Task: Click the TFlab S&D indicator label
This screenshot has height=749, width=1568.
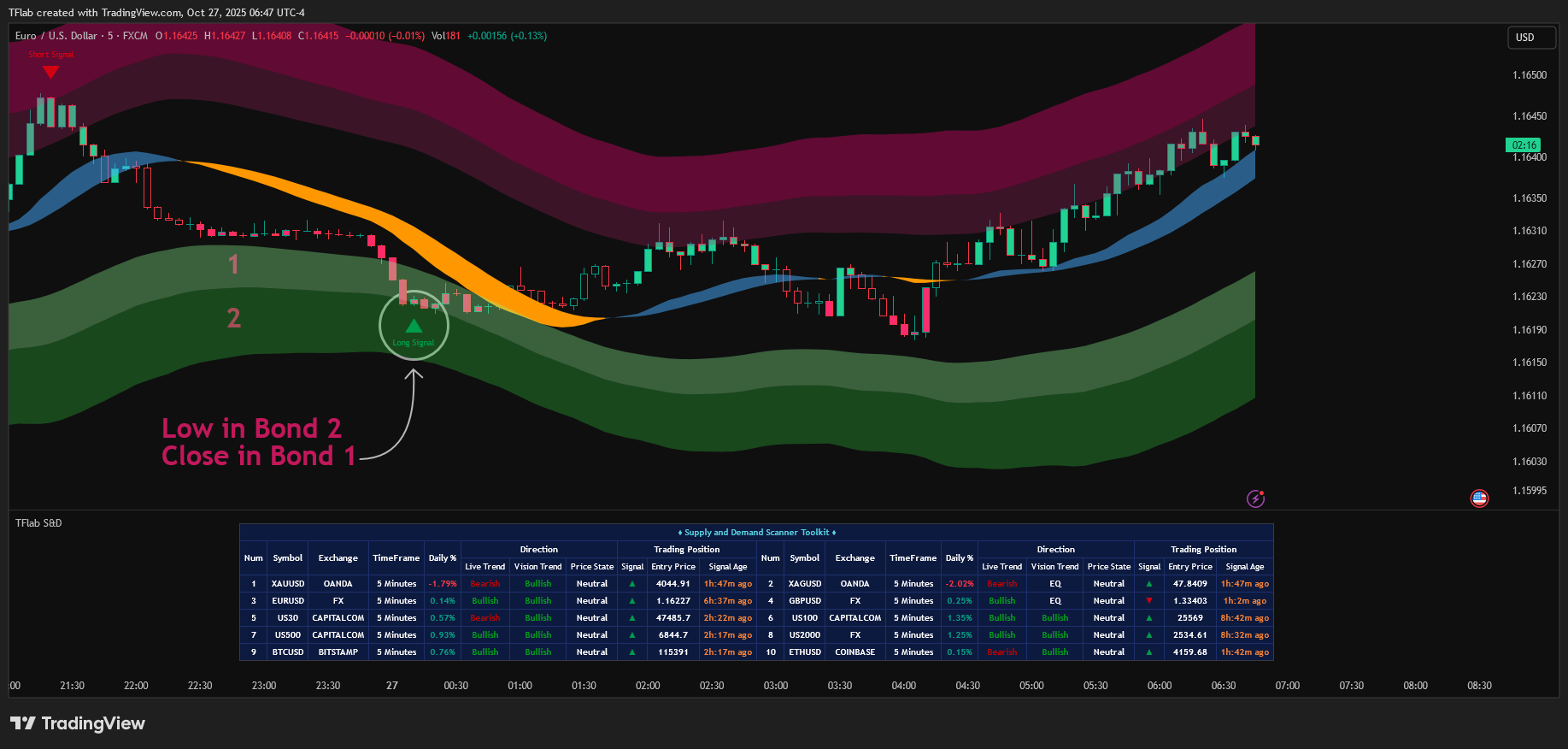Action: pos(38,523)
